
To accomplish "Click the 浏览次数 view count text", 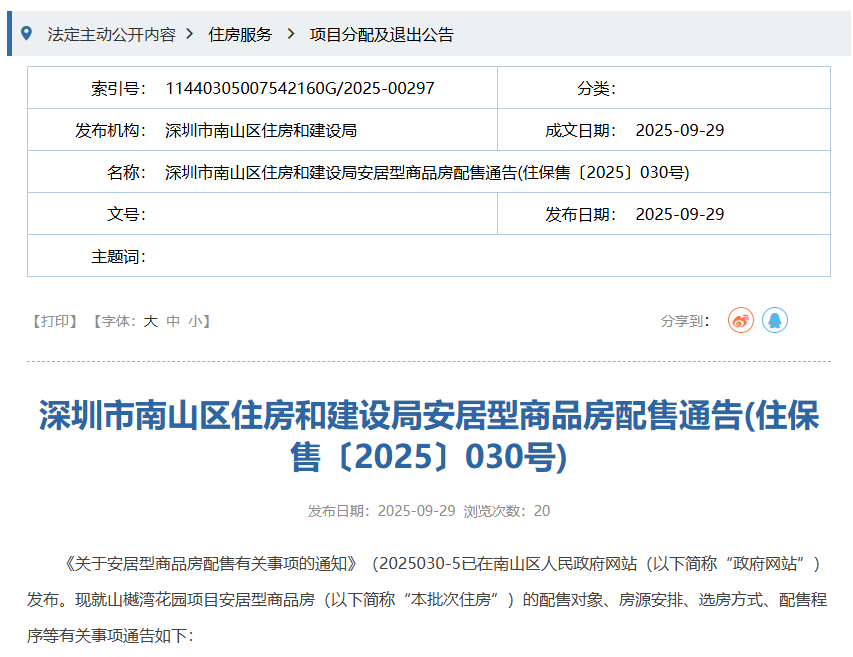I will click(x=506, y=511).
